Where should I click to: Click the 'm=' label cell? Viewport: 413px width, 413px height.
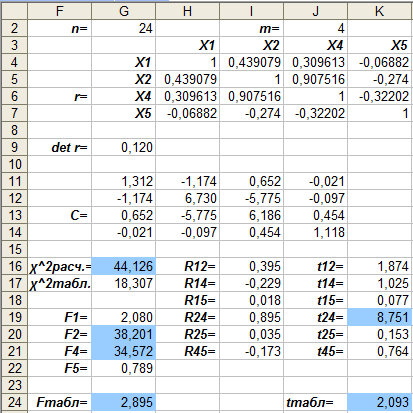[251, 28]
